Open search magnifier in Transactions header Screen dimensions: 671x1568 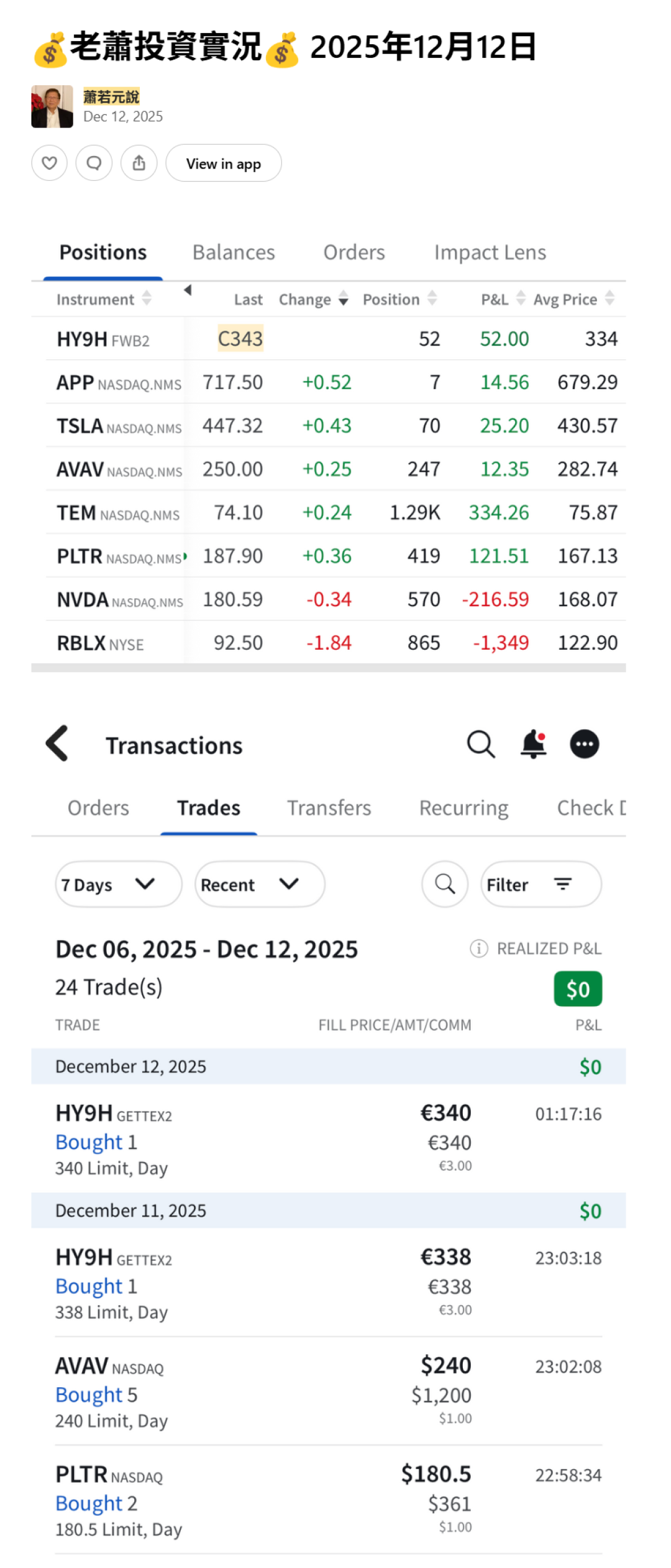(x=481, y=744)
